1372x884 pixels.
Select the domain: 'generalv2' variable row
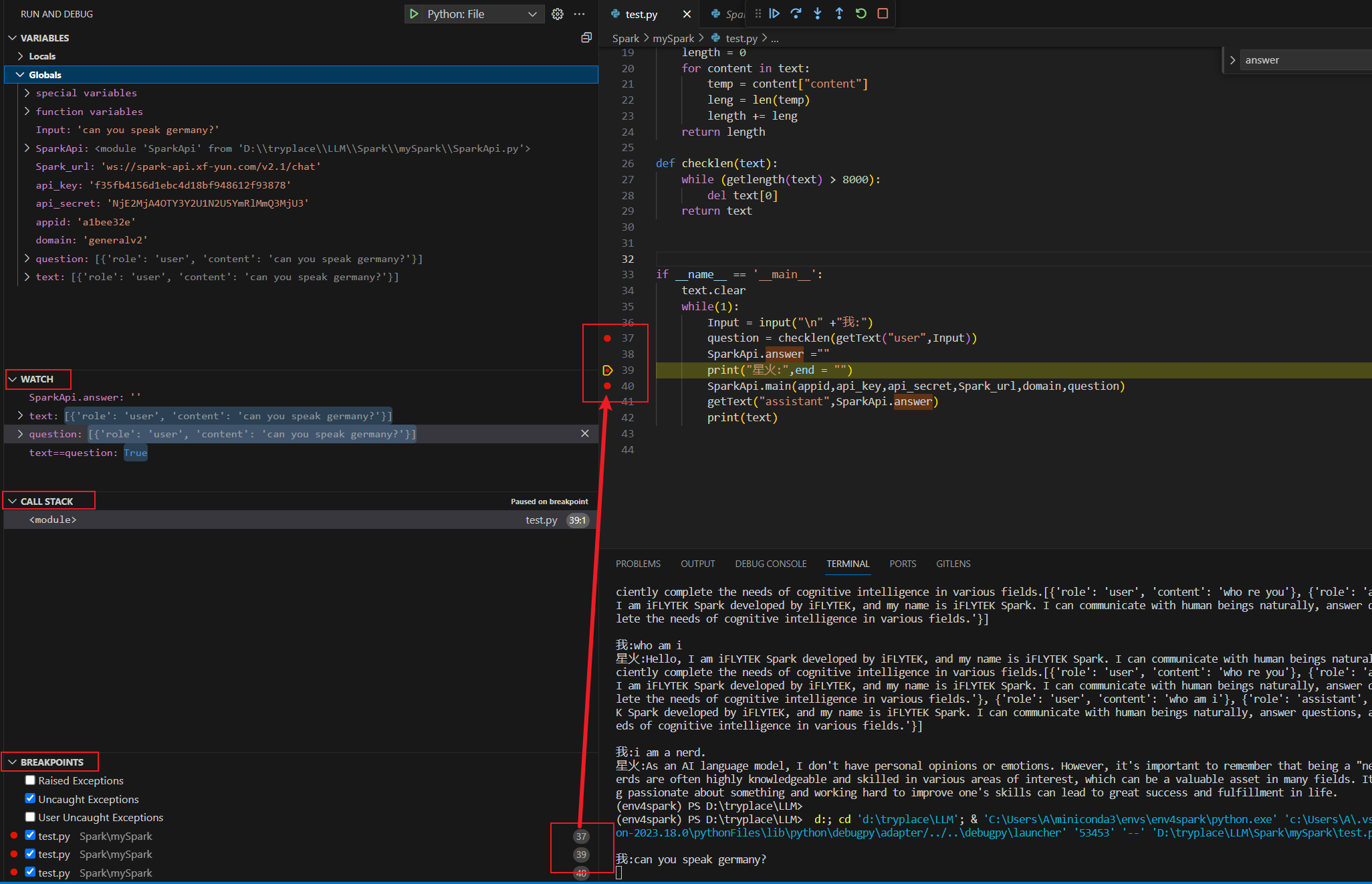tap(300, 240)
